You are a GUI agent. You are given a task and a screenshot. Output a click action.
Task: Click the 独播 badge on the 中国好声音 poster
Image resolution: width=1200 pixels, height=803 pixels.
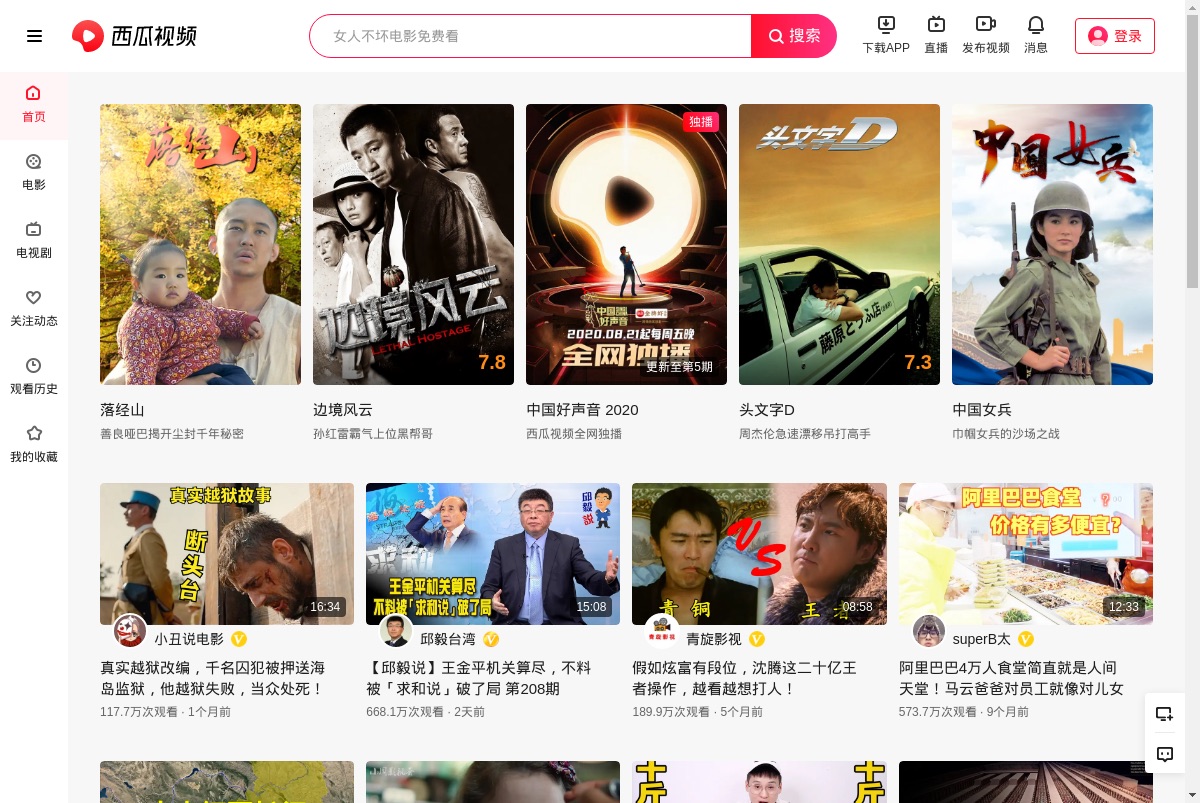pos(701,122)
